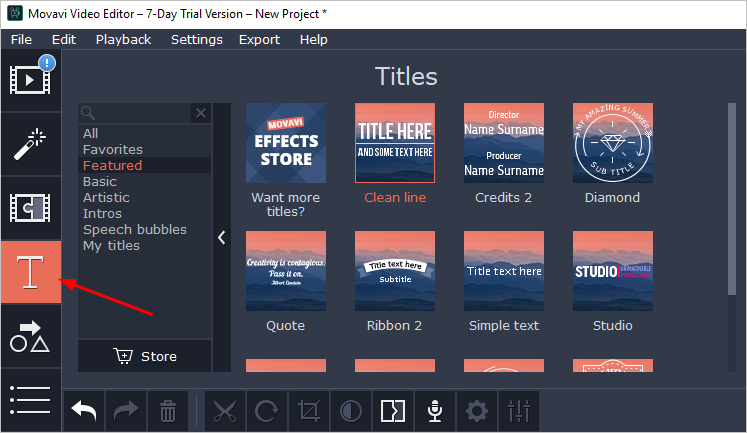Viewport: 747px width, 433px height.
Task: Open the Import media tab icon
Action: tap(30, 80)
